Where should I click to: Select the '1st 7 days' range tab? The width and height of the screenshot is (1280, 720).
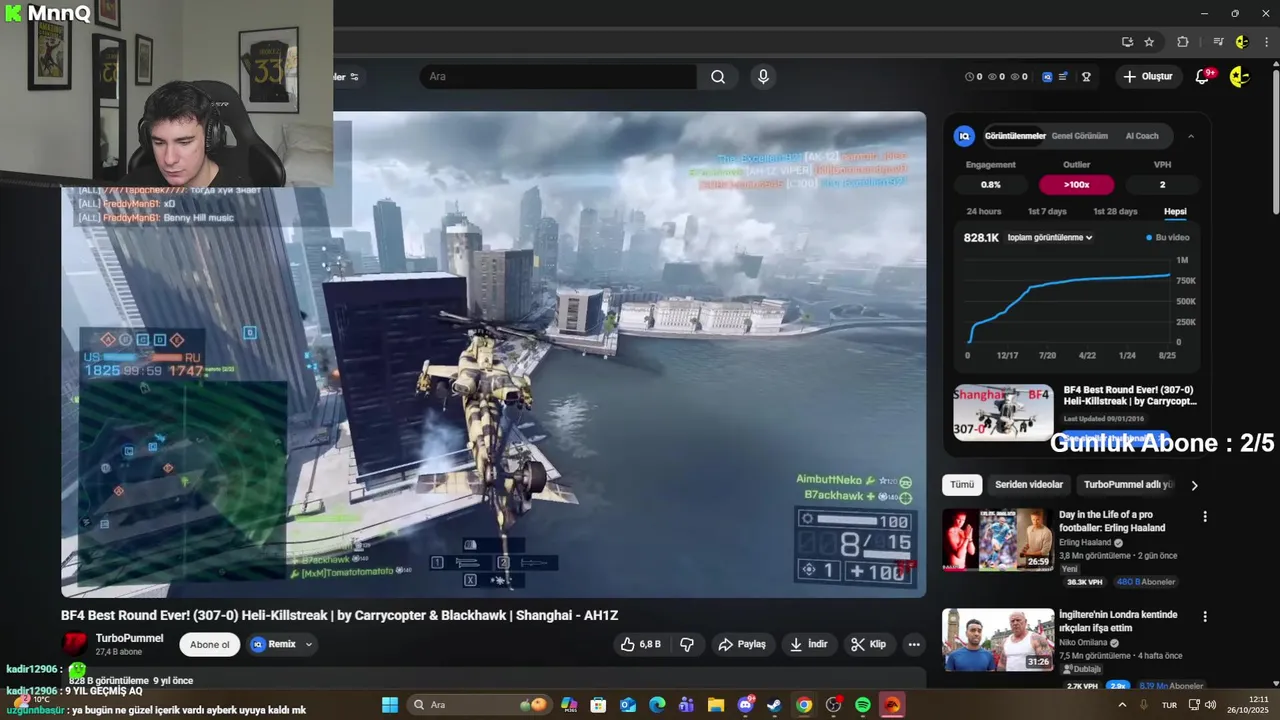[x=1047, y=212]
